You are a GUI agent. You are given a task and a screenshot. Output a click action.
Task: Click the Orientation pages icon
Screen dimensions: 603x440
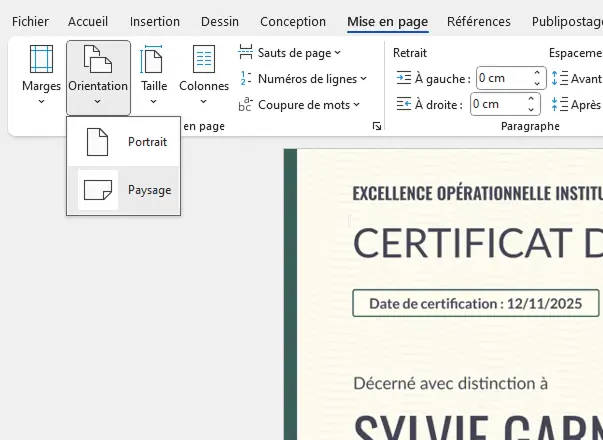pyautogui.click(x=98, y=59)
